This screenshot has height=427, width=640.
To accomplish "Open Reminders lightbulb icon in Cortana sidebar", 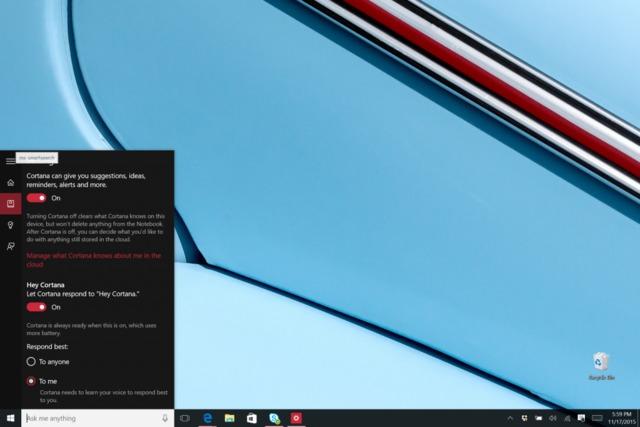I will click(11, 225).
